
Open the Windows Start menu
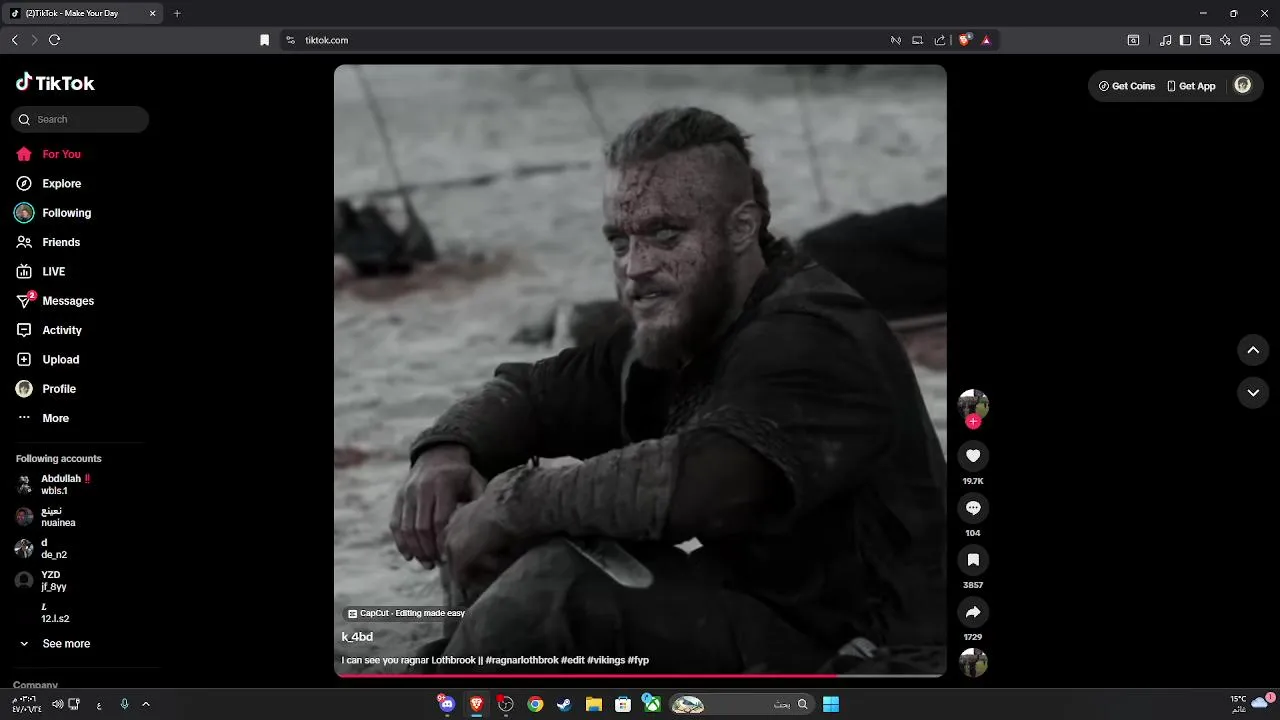coord(831,704)
